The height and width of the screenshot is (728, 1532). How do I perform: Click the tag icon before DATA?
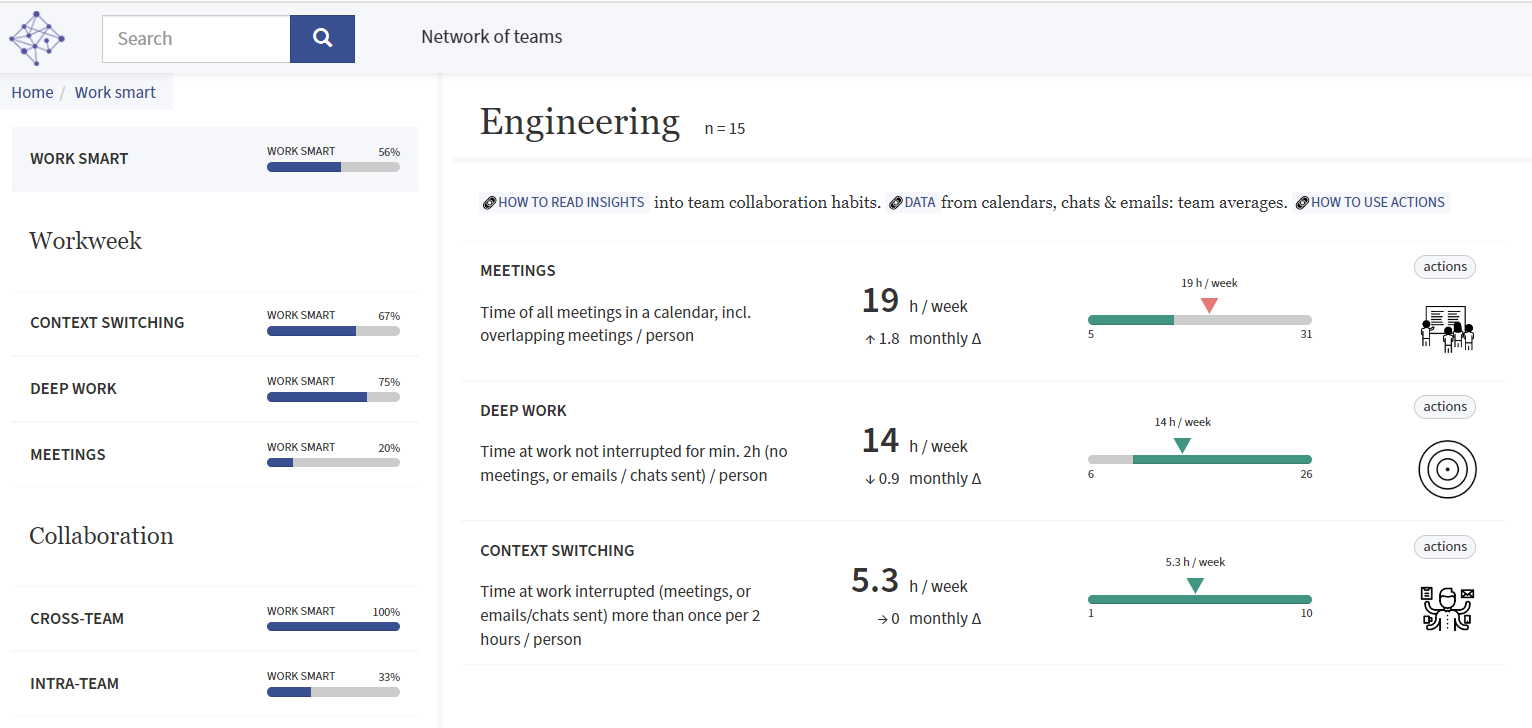(895, 202)
